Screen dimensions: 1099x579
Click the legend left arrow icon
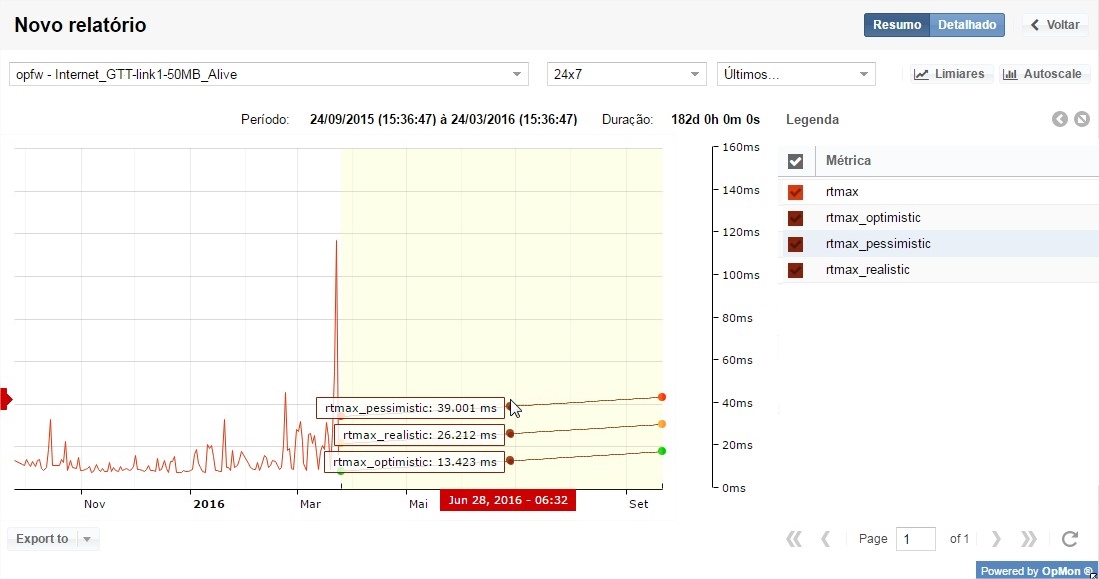tap(1060, 120)
